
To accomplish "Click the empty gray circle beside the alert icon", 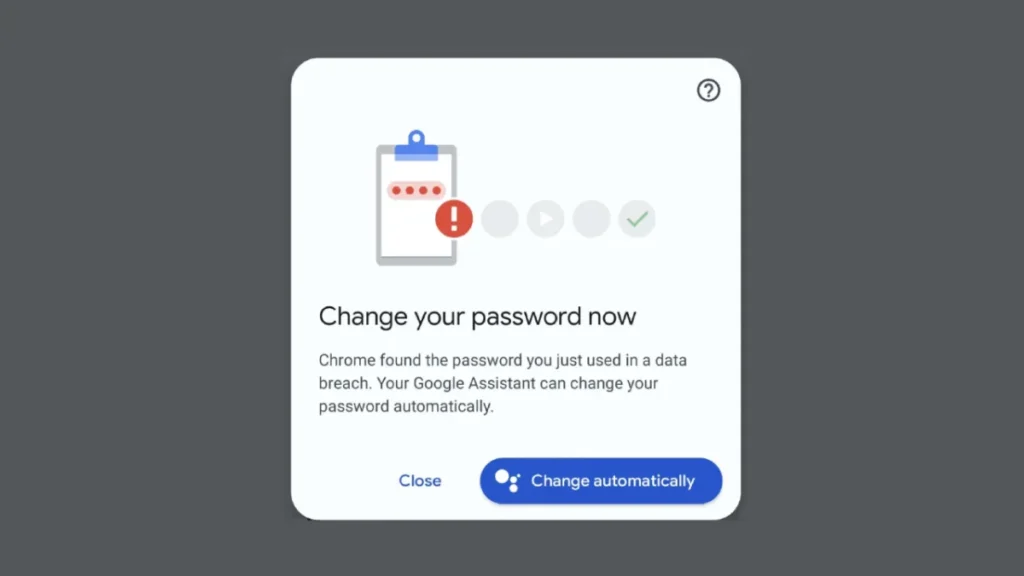I will pos(500,219).
